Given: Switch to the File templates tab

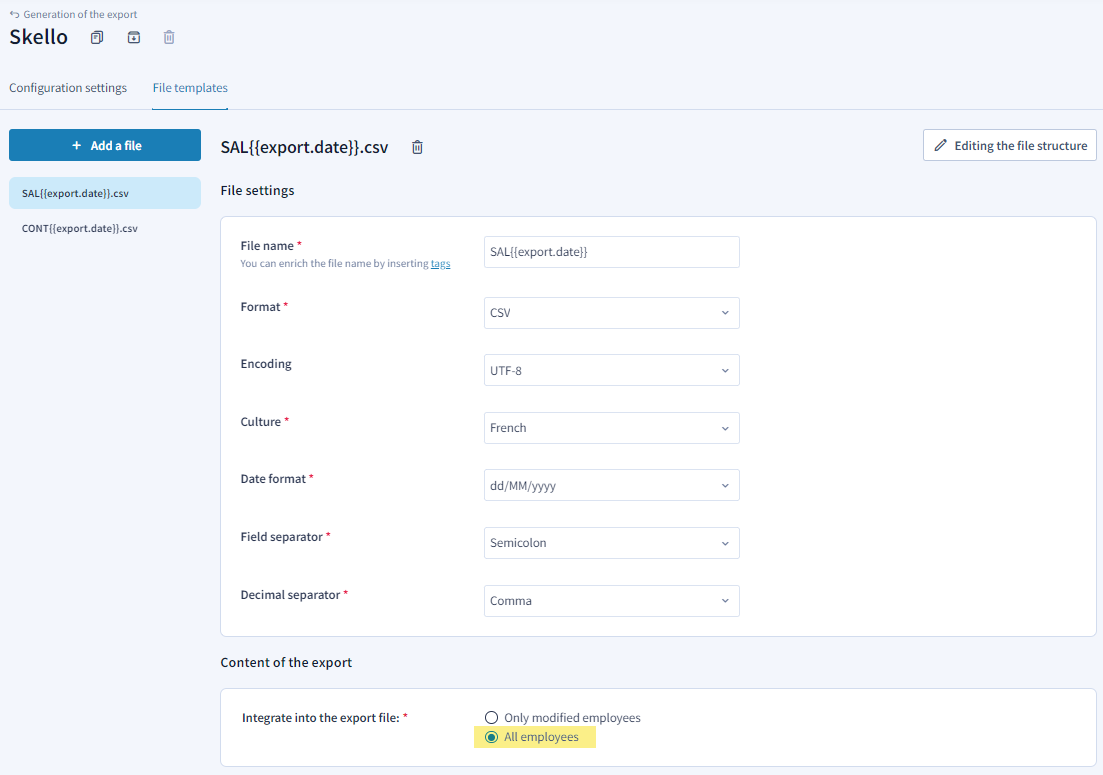Looking at the screenshot, I should click(190, 88).
